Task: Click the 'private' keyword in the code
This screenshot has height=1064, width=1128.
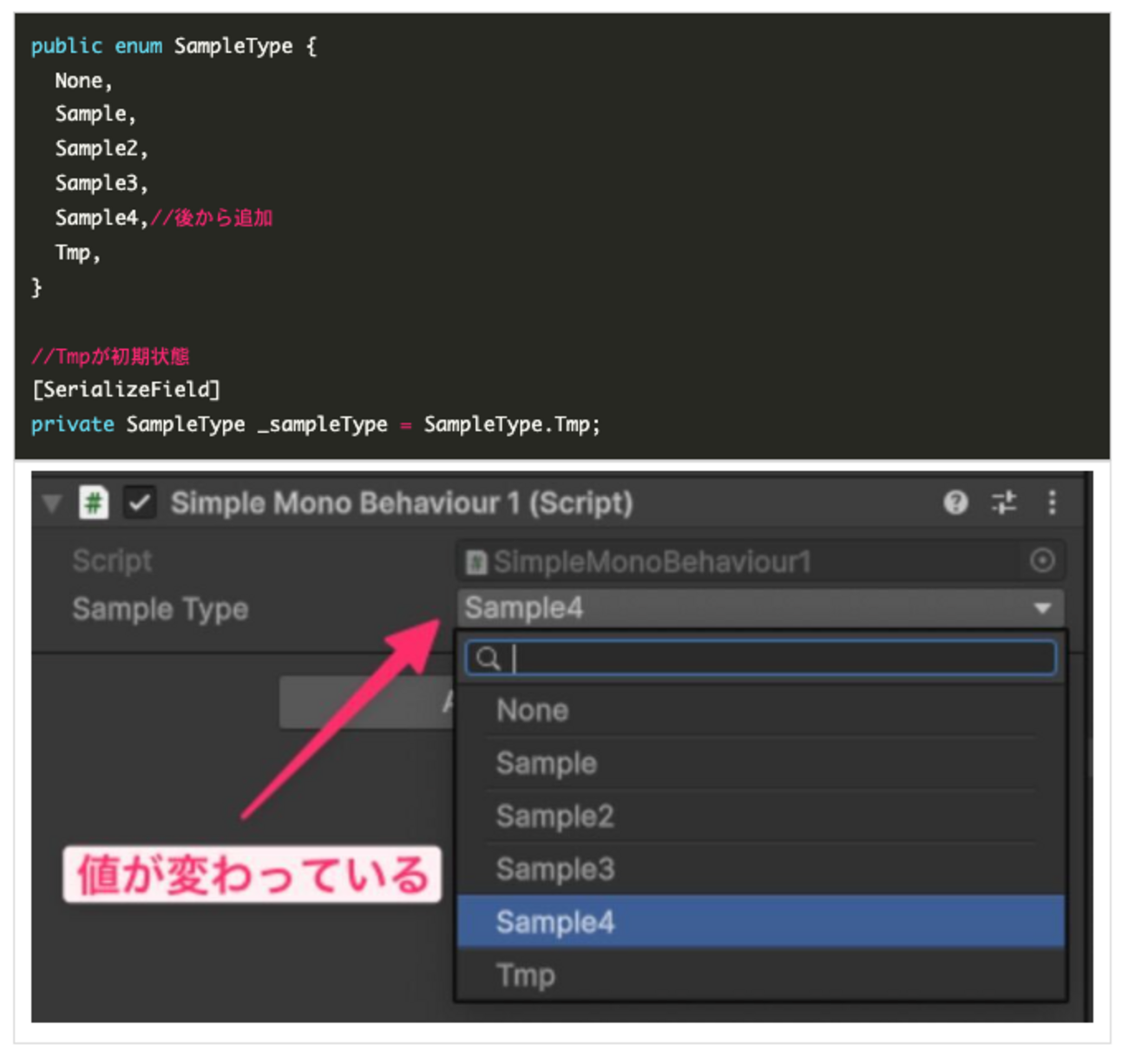Action: [73, 424]
